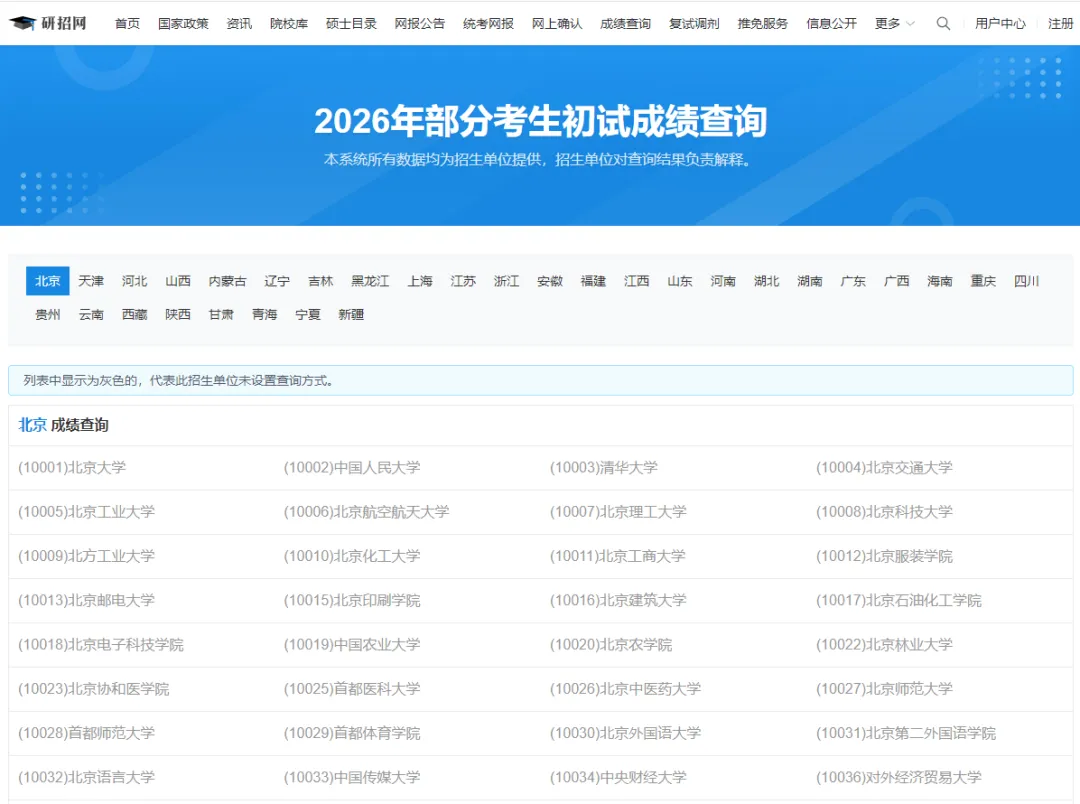Select the 青海 province tab

click(x=264, y=314)
